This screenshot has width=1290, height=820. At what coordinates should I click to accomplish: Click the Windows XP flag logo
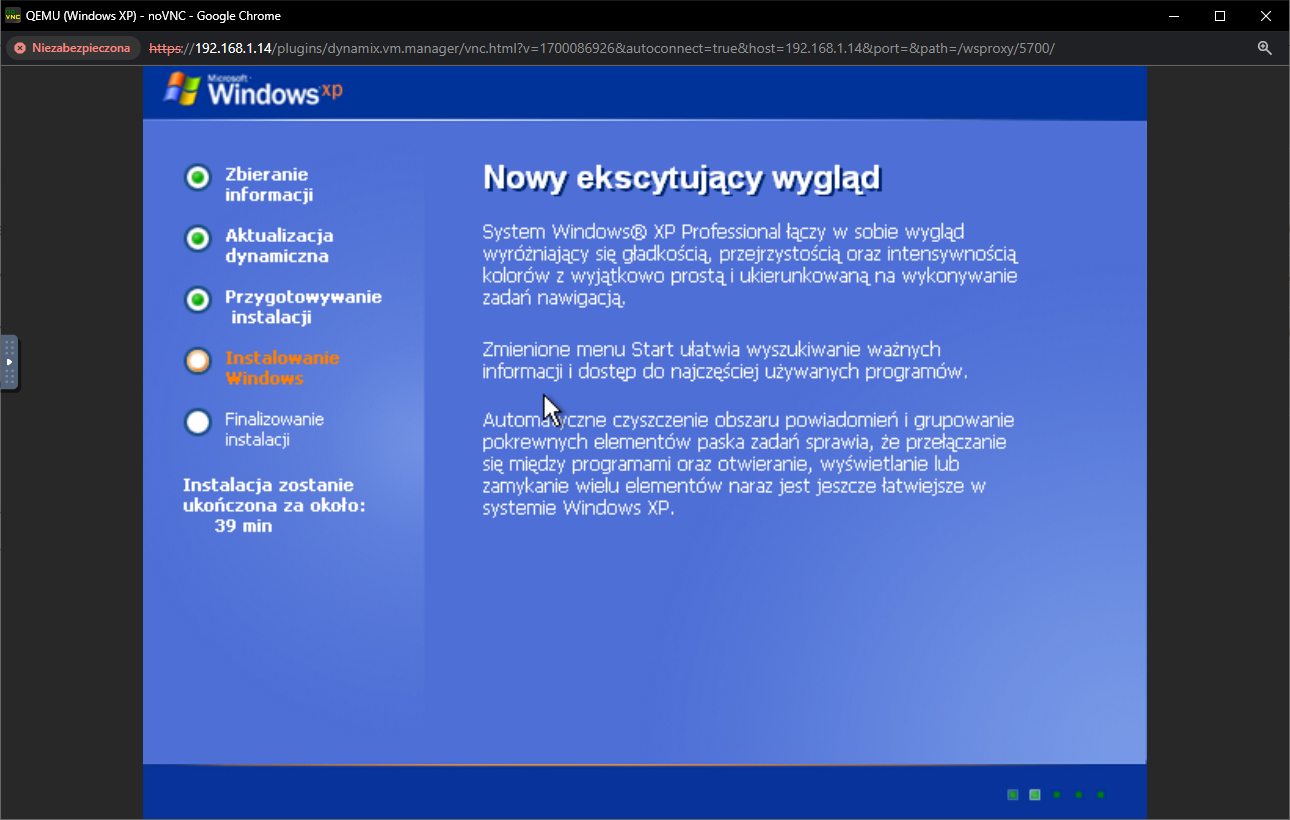point(182,90)
